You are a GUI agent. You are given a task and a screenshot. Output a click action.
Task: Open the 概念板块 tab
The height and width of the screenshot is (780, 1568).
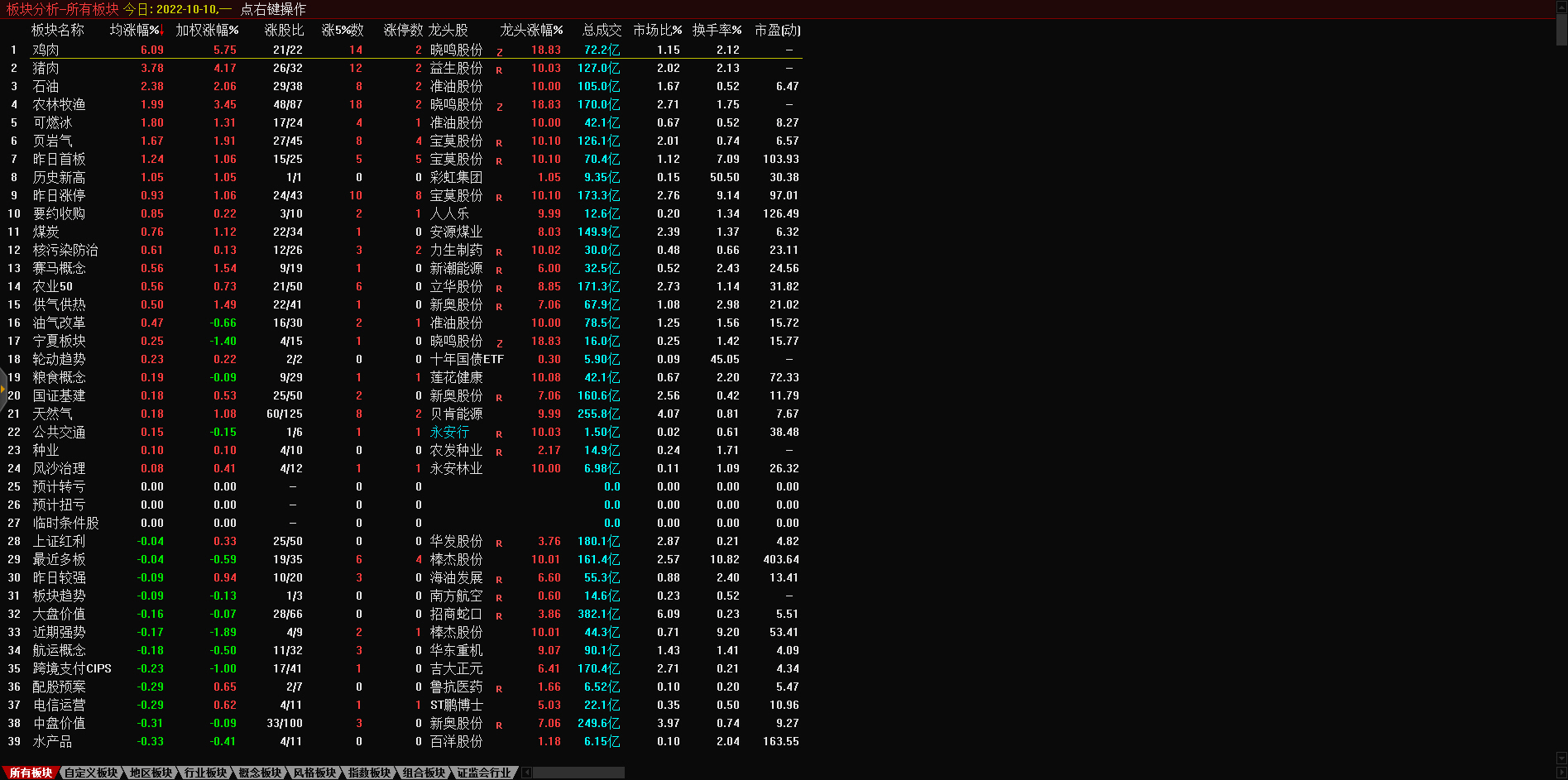point(260,773)
